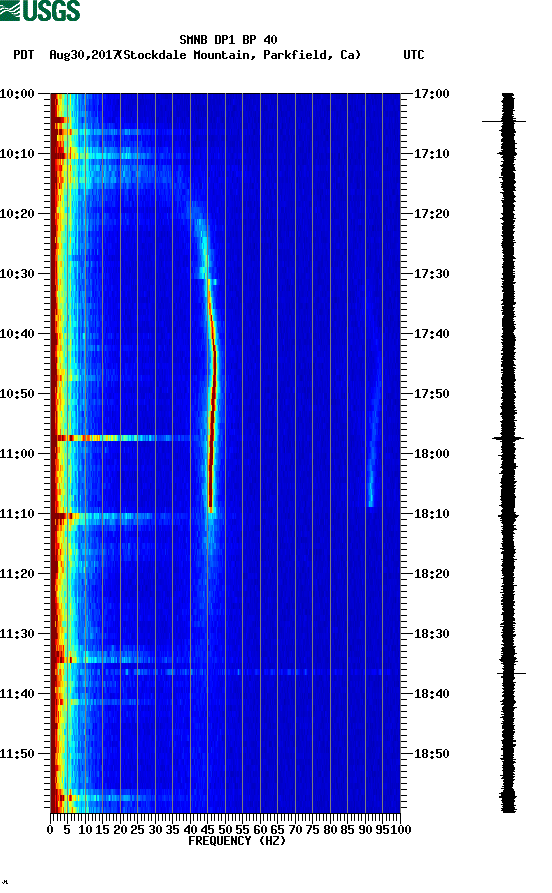This screenshot has height=893, width=552.
Task: Click the "11:40" PDT time label
Action: coord(17,694)
